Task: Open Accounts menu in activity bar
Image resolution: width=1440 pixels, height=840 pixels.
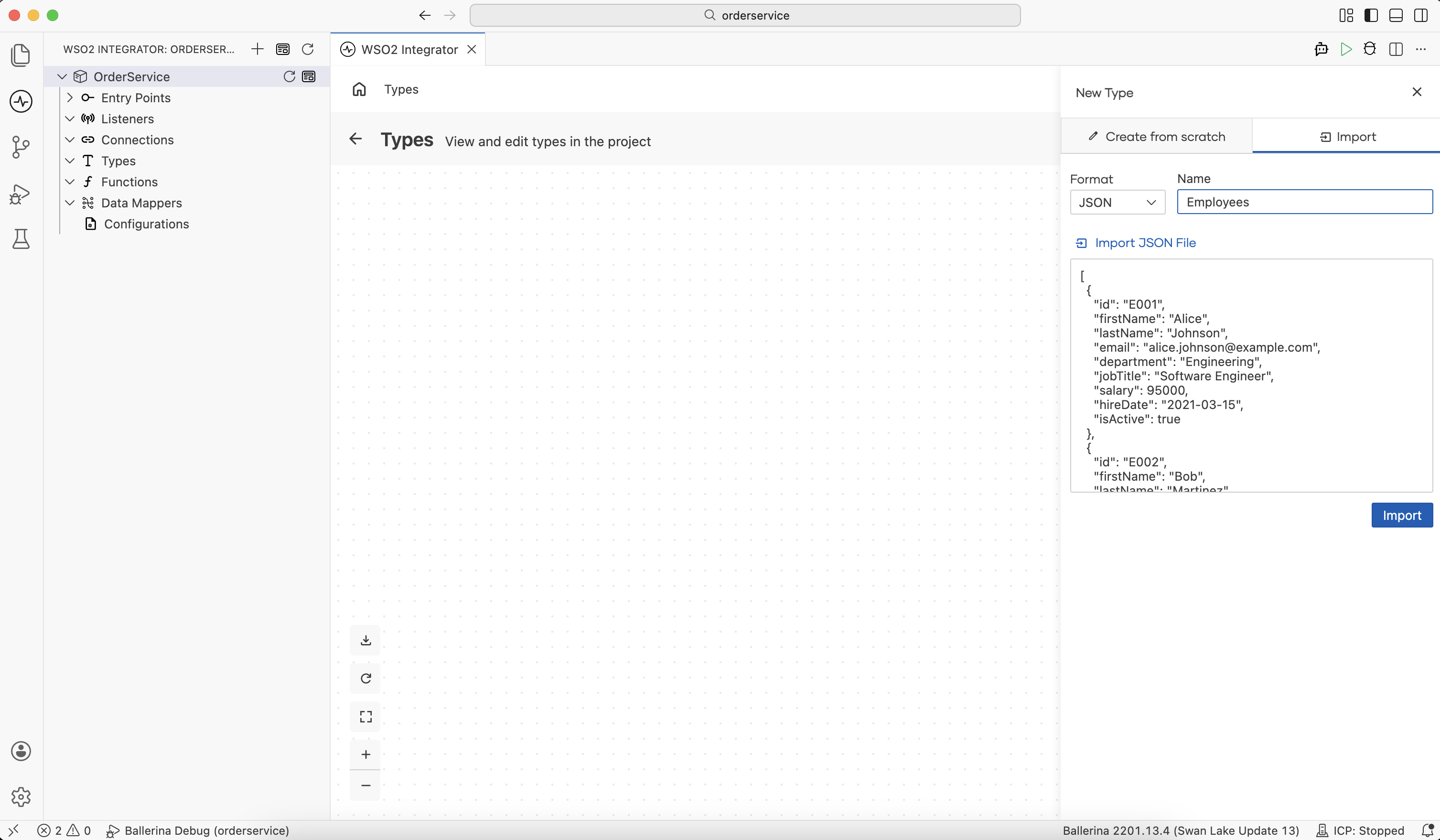Action: click(21, 751)
